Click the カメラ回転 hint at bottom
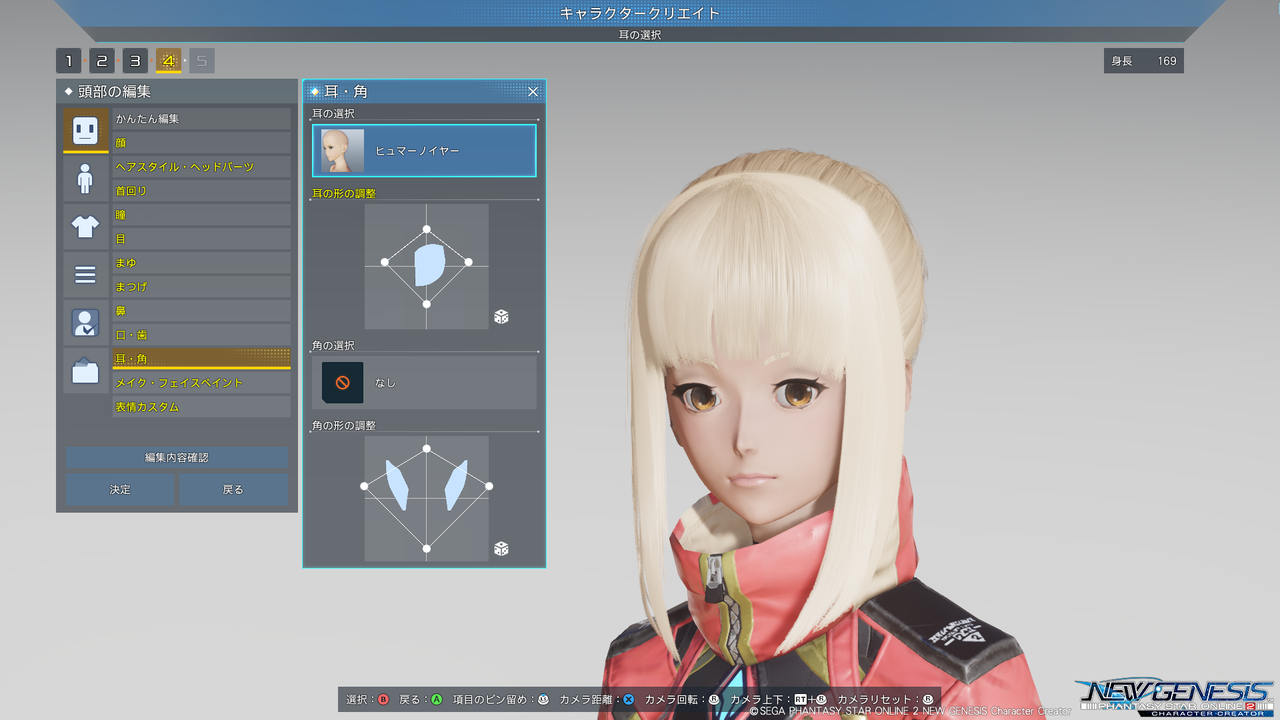Image resolution: width=1280 pixels, height=720 pixels. (682, 699)
